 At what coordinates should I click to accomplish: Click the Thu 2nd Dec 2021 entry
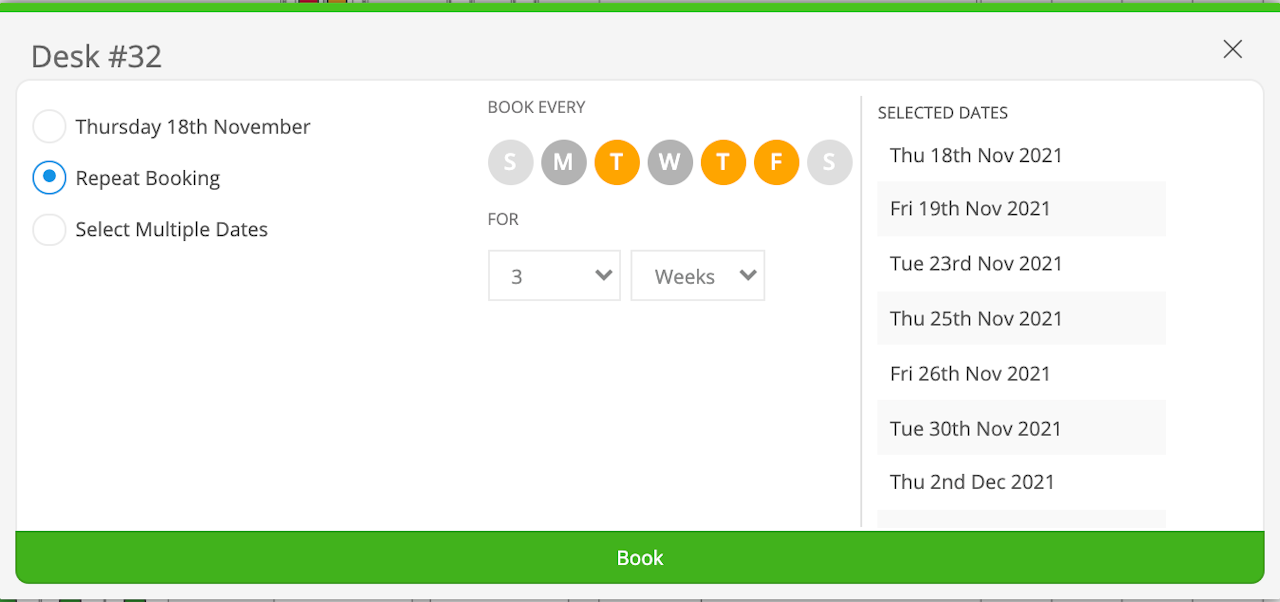pos(972,482)
